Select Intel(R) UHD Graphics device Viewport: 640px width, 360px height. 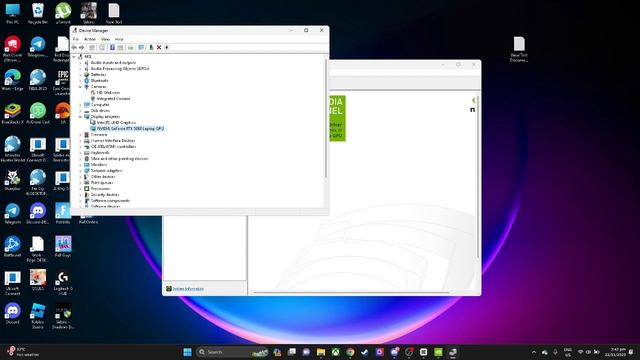(x=116, y=122)
